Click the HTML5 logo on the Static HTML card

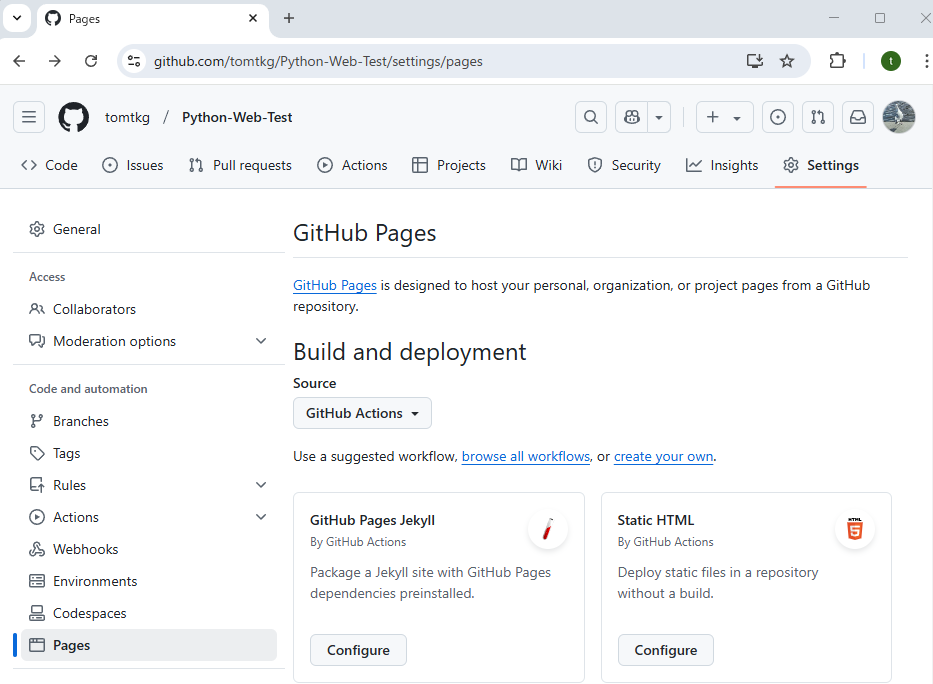coord(855,529)
